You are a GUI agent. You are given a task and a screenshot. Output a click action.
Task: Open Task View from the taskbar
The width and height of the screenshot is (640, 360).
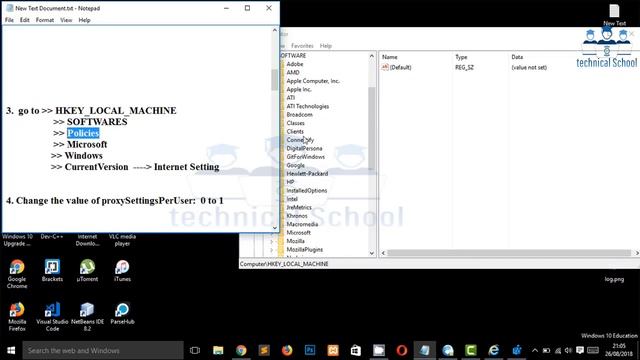195,350
